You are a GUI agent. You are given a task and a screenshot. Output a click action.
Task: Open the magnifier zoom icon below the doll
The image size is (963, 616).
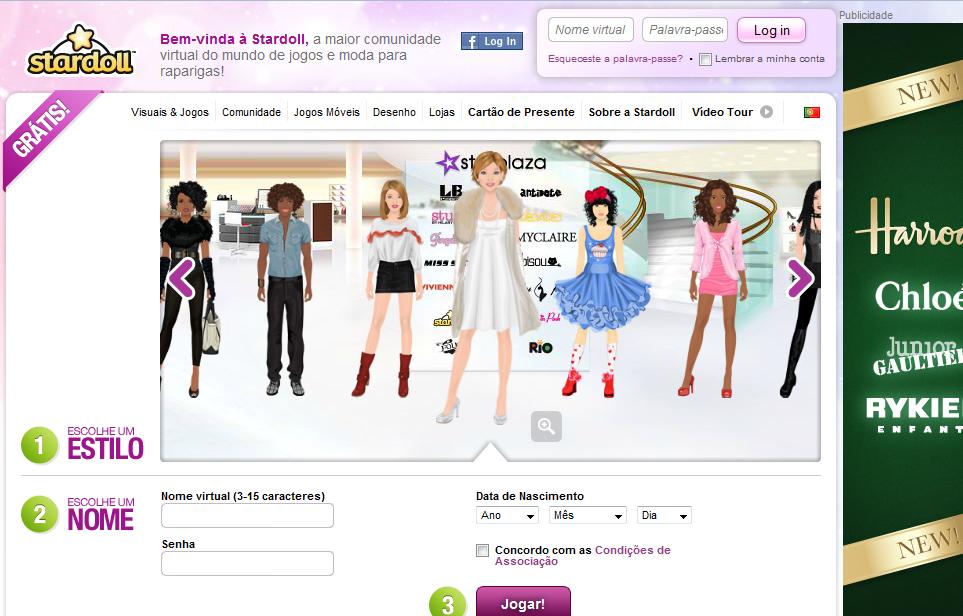[x=545, y=425]
